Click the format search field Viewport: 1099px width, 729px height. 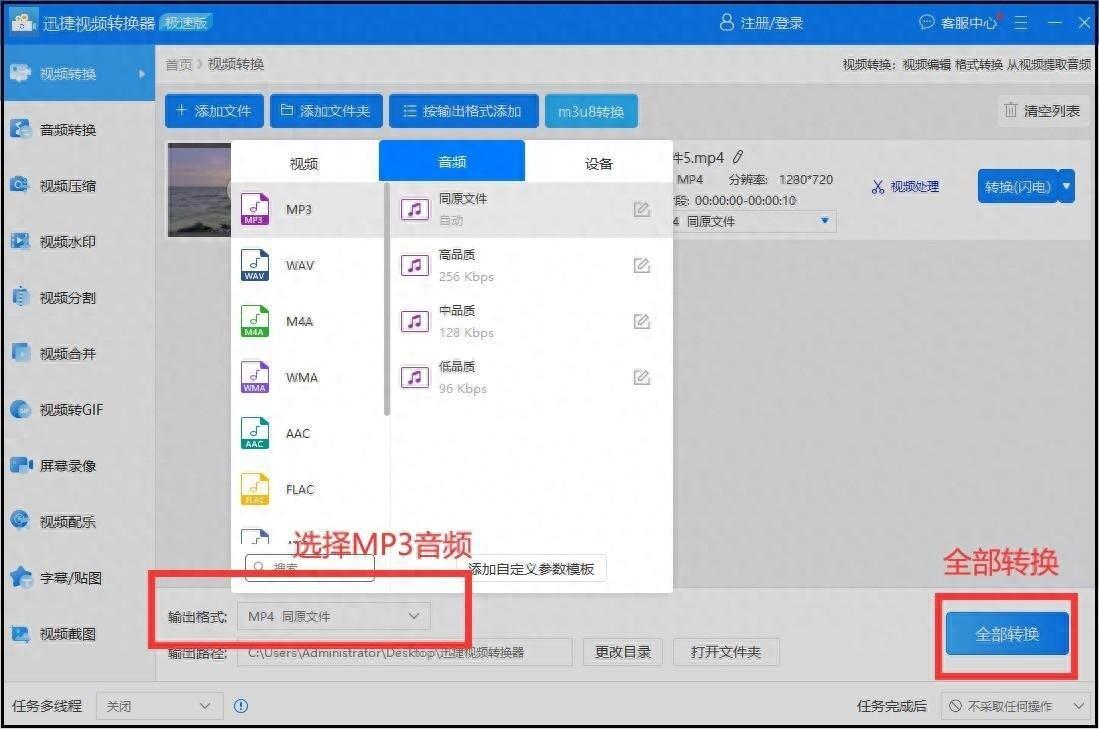click(x=310, y=567)
